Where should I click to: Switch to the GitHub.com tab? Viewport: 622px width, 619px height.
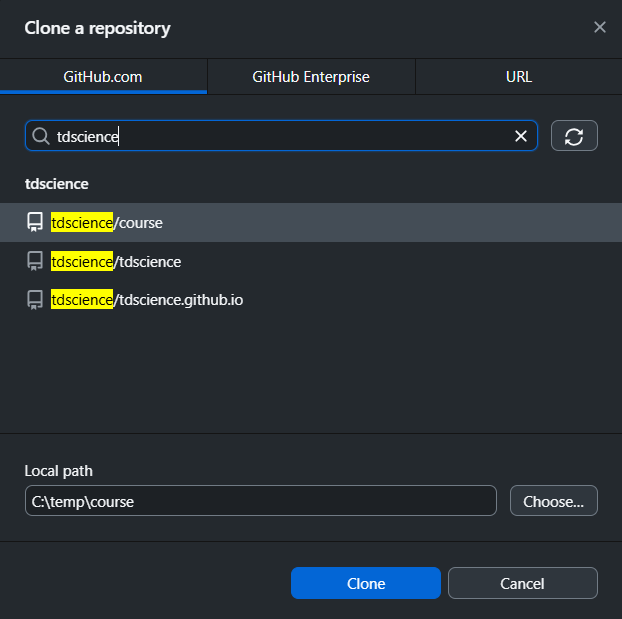(103, 77)
